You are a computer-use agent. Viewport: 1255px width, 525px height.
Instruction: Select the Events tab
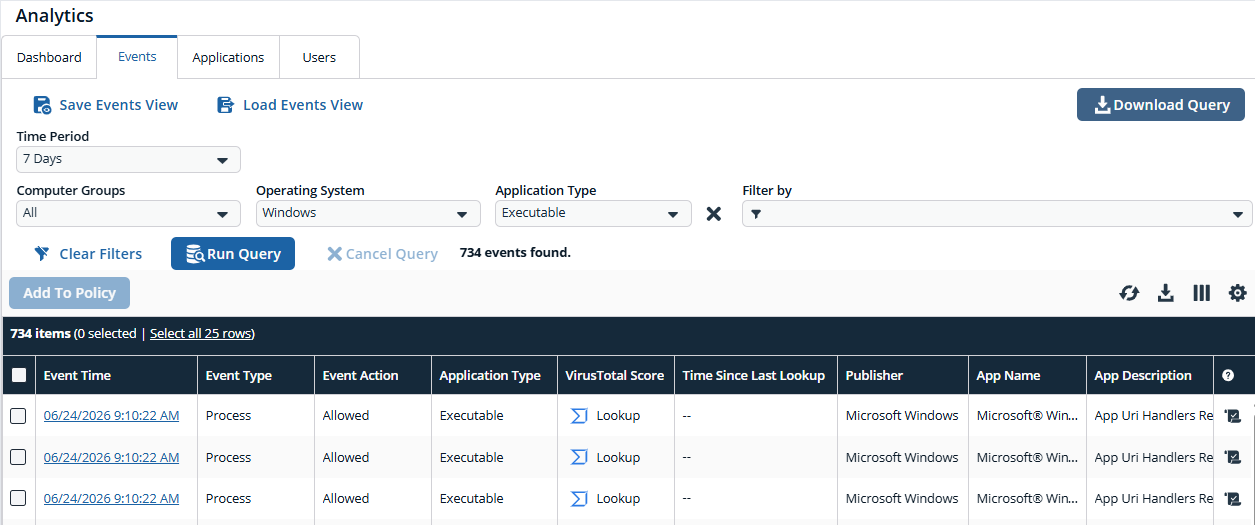point(137,57)
